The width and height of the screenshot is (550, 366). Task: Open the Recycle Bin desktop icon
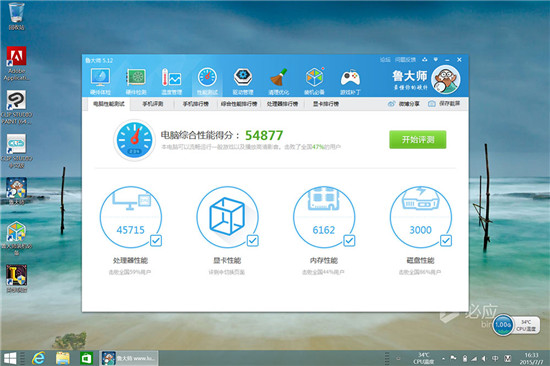pos(16,16)
